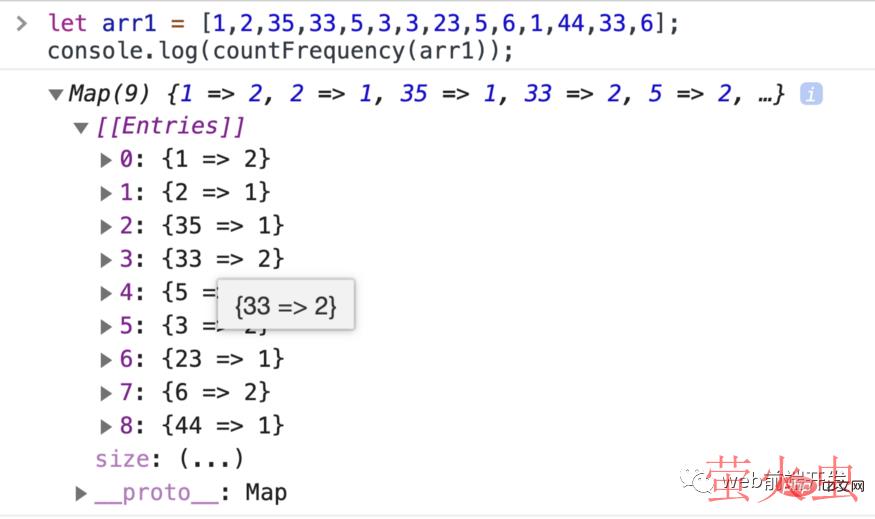
Task: Expand entry 7: {6 => 2}
Action: [105, 393]
